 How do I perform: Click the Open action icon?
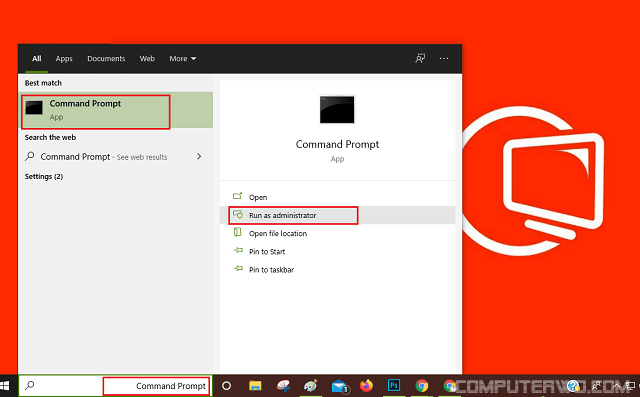coord(238,196)
